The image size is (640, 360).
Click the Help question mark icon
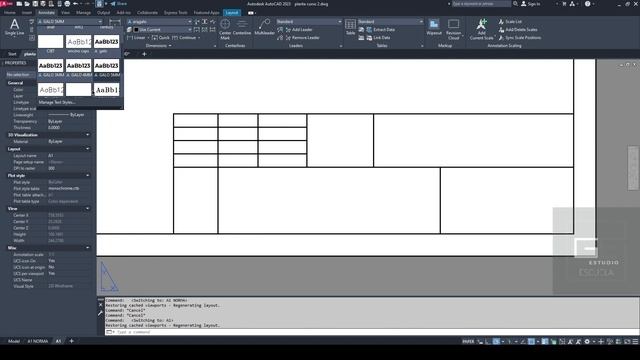click(587, 4)
